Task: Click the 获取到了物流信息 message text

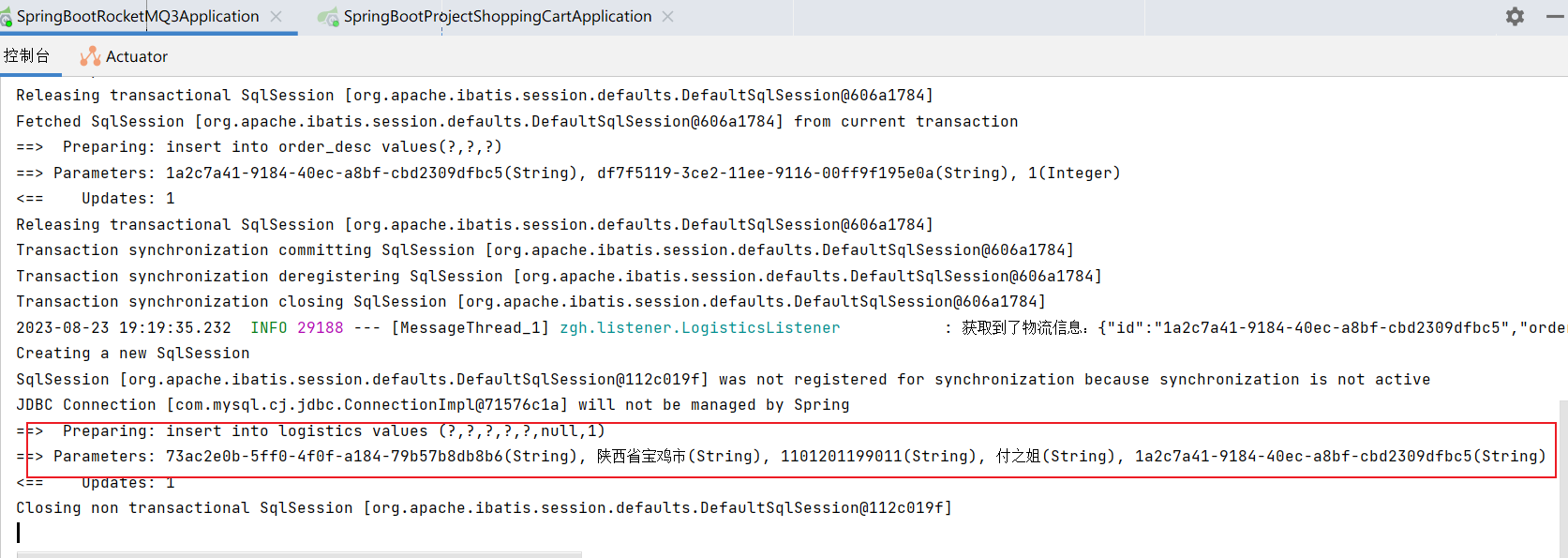Action: 1023,327
